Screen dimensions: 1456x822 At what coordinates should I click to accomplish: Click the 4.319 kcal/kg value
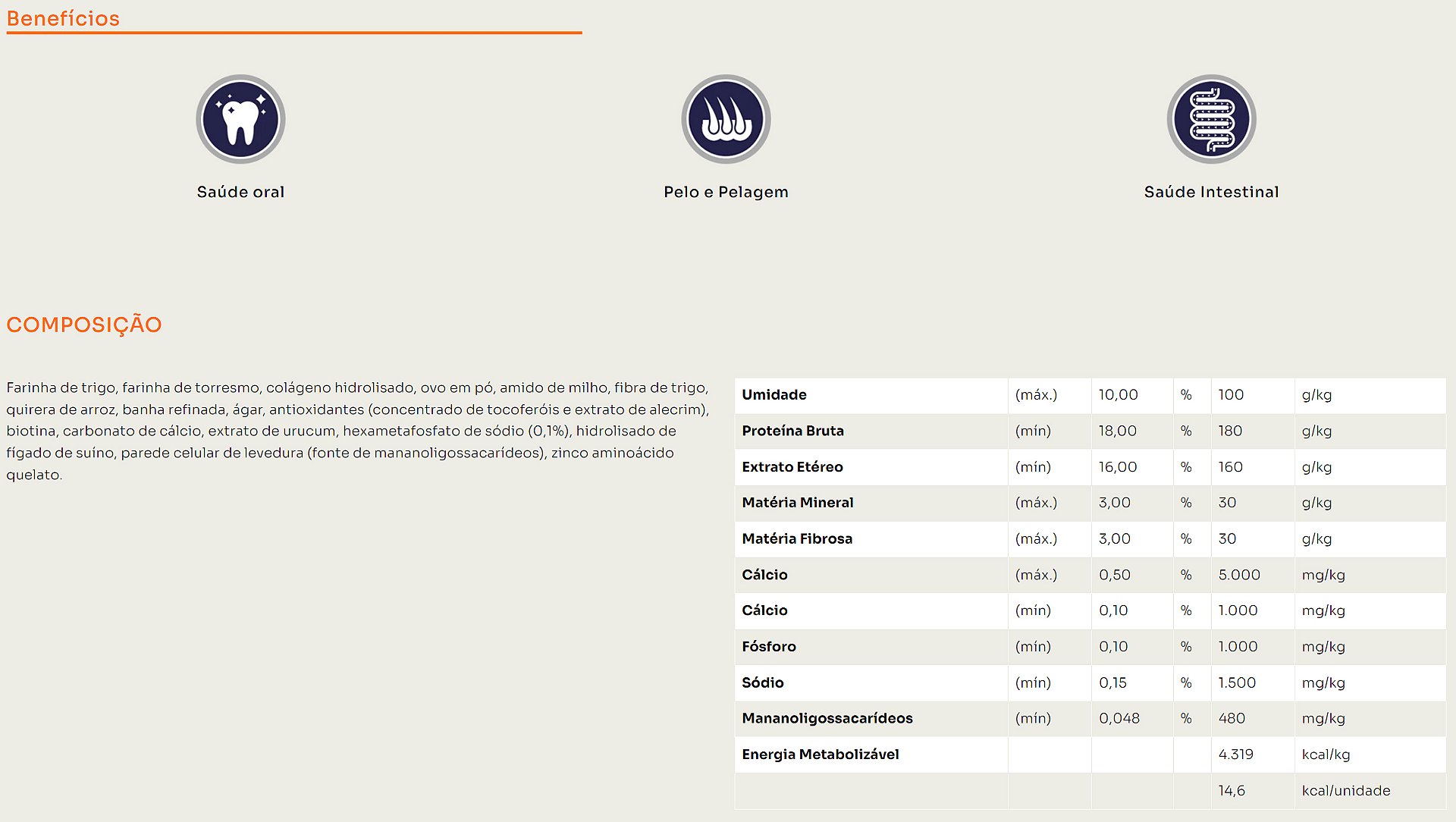pos(1235,755)
